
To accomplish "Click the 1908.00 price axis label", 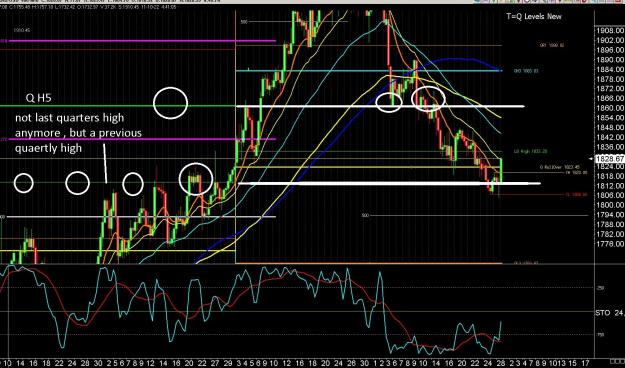I will (610, 31).
